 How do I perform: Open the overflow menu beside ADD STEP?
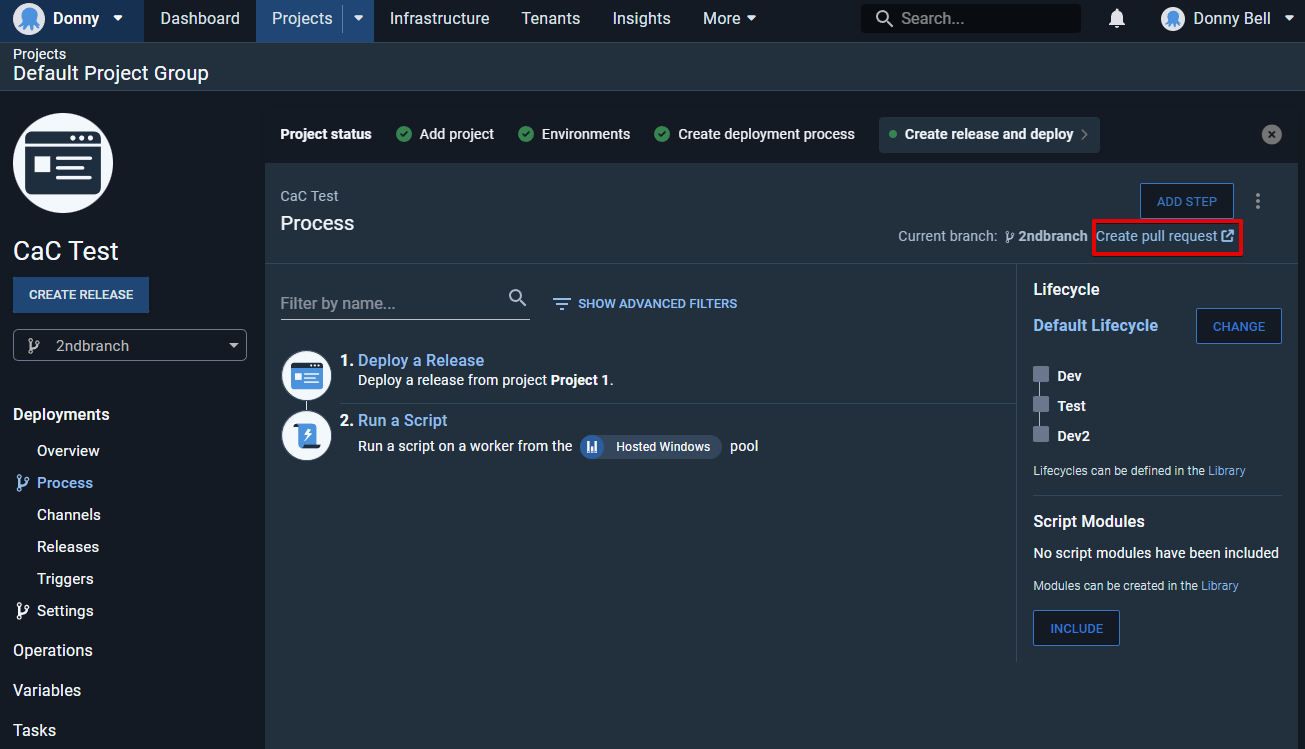click(x=1258, y=200)
